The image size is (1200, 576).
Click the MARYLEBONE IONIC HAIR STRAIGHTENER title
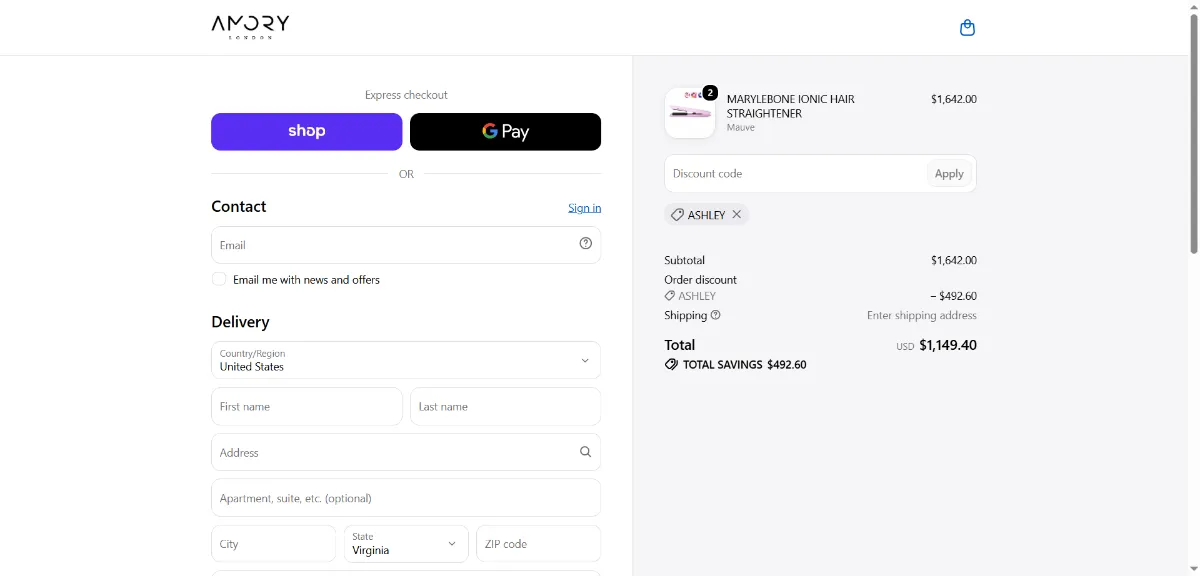pyautogui.click(x=791, y=106)
